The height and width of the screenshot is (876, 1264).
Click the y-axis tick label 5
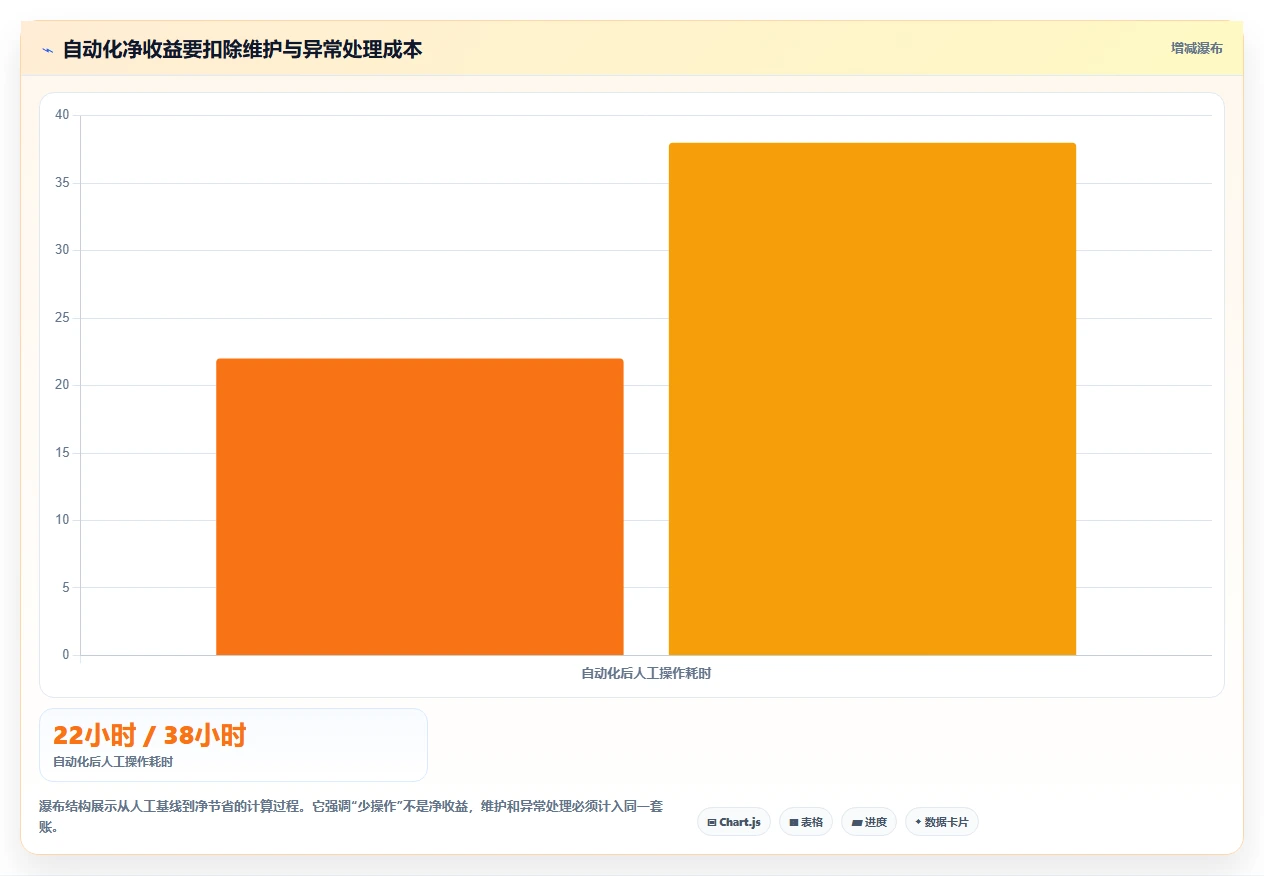coord(66,588)
